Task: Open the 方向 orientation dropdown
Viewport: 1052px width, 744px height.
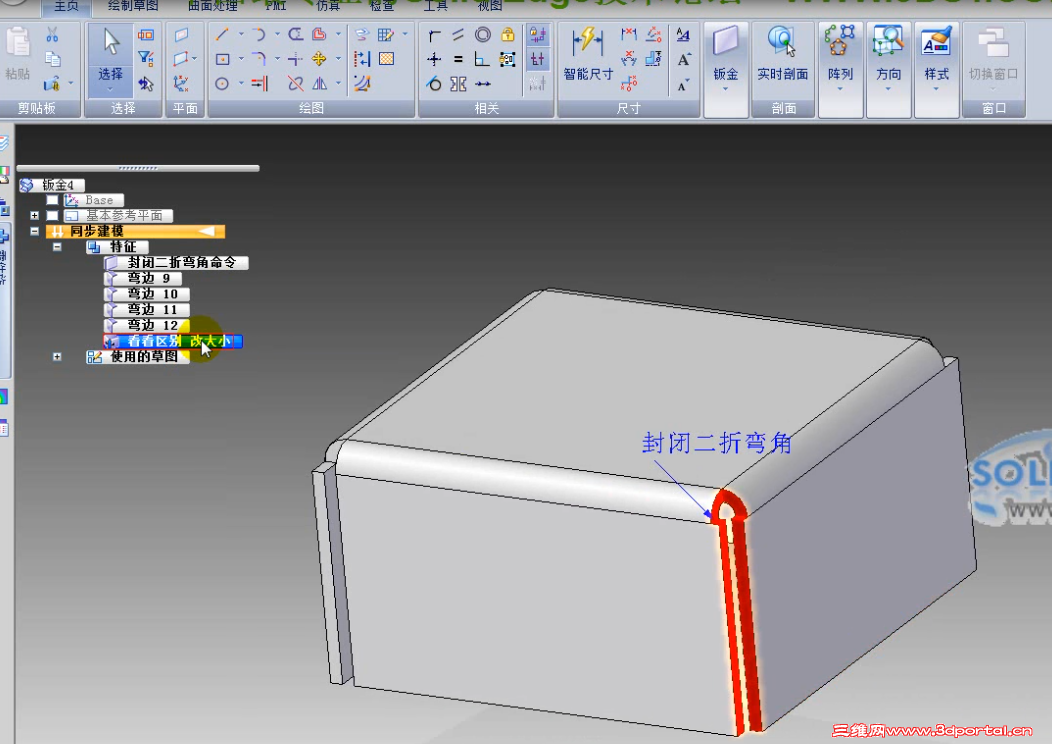Action: pos(888,89)
